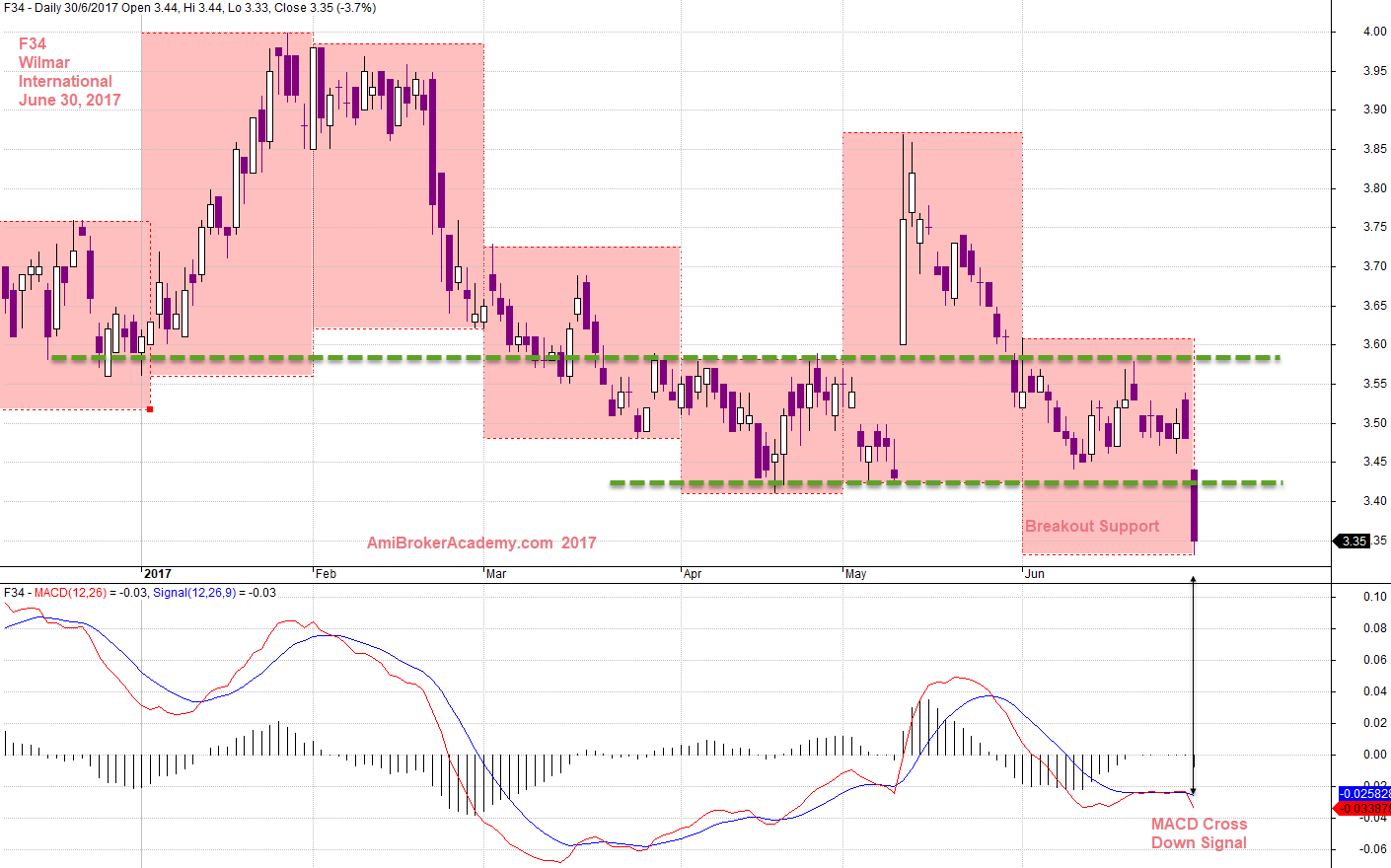This screenshot has width=1391, height=868.
Task: Click the 3.80 price axis label
Action: (1375, 188)
